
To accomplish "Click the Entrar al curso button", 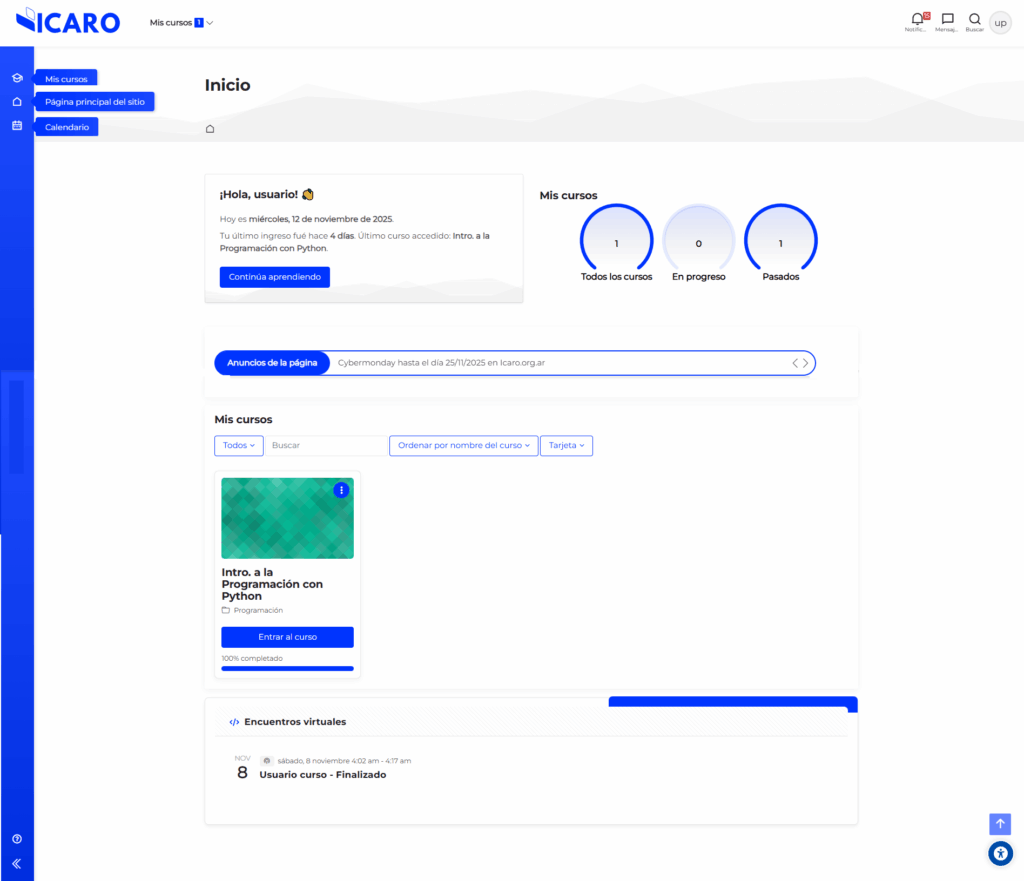I will click(x=287, y=637).
